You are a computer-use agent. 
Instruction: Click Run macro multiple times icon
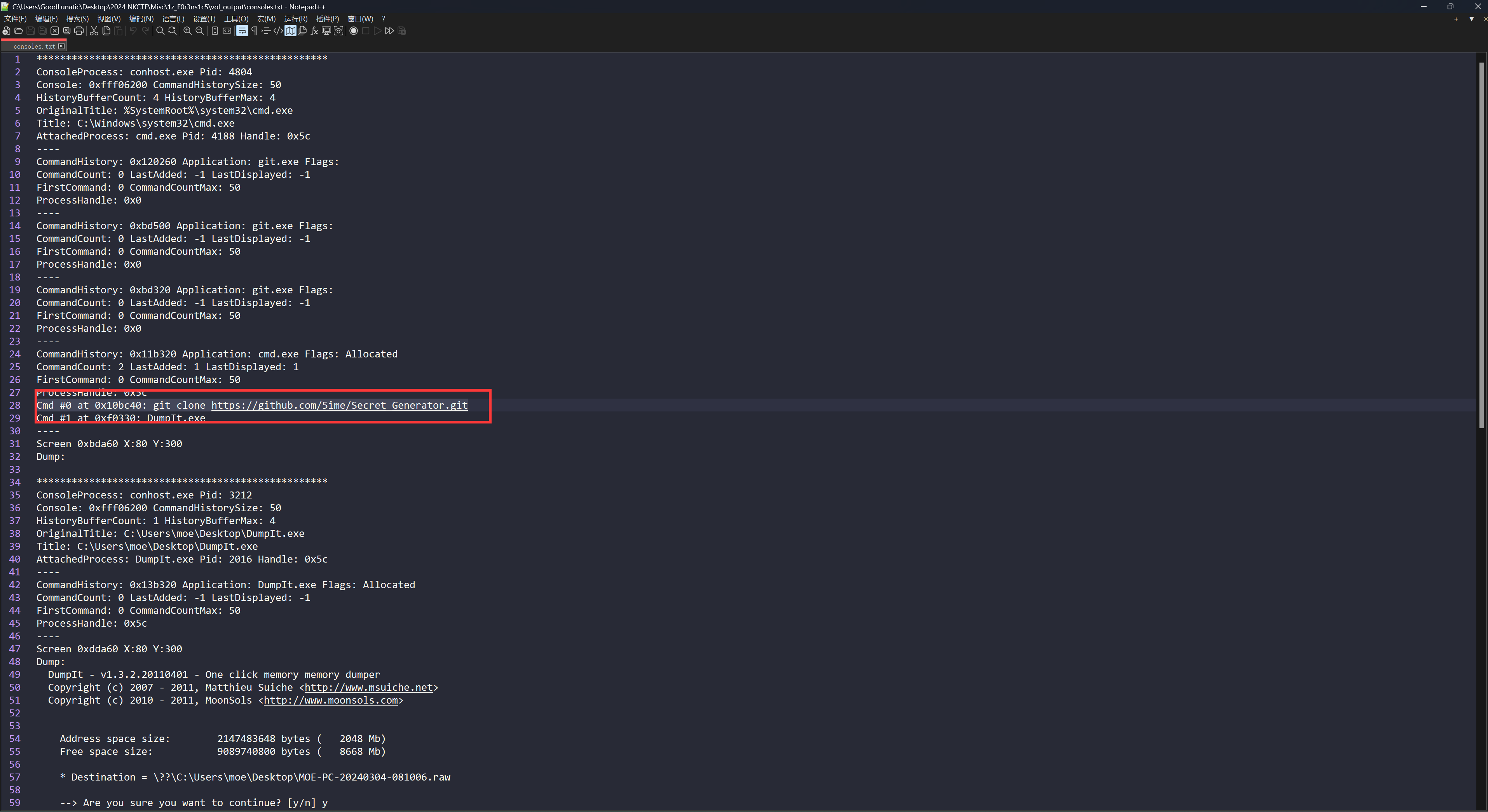(x=389, y=31)
